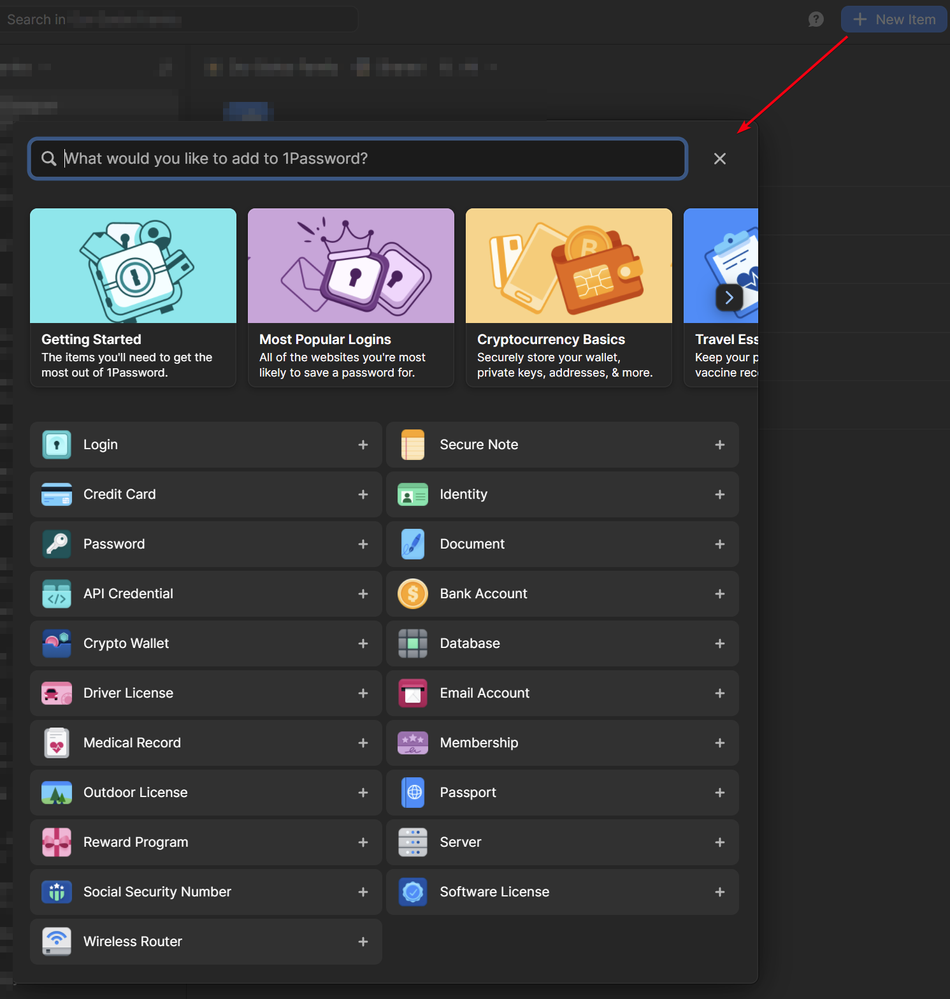Select the Passport globe icon
950x999 pixels.
click(413, 792)
